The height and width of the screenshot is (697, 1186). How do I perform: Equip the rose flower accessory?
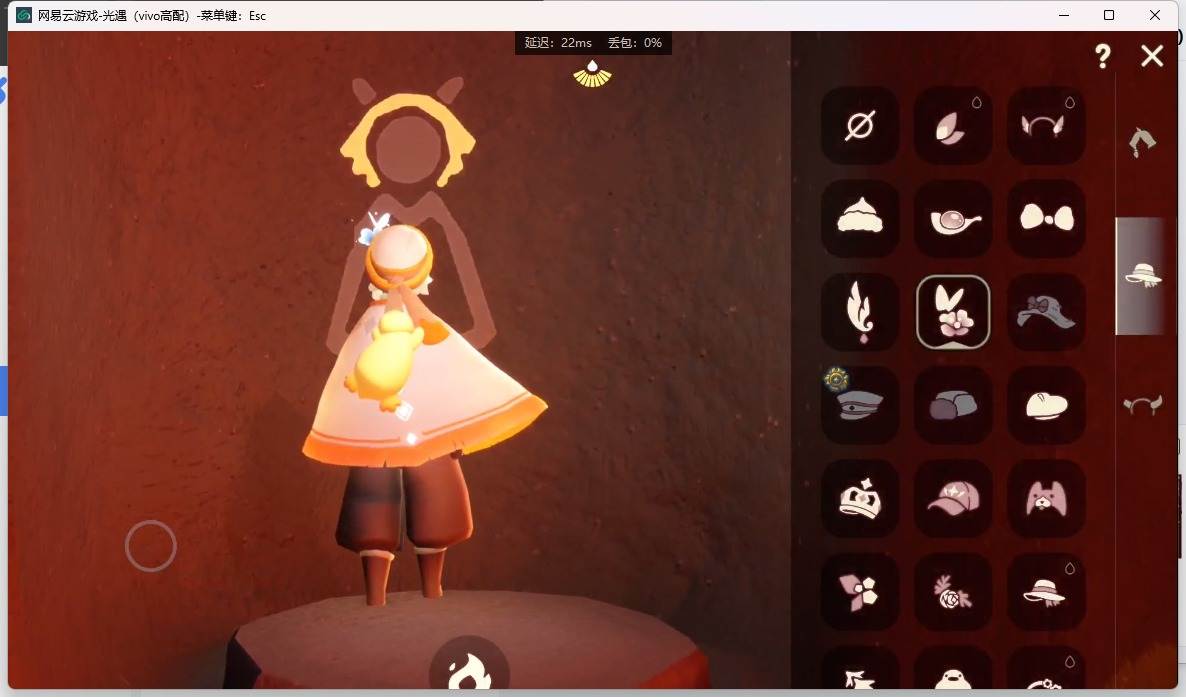[953, 591]
